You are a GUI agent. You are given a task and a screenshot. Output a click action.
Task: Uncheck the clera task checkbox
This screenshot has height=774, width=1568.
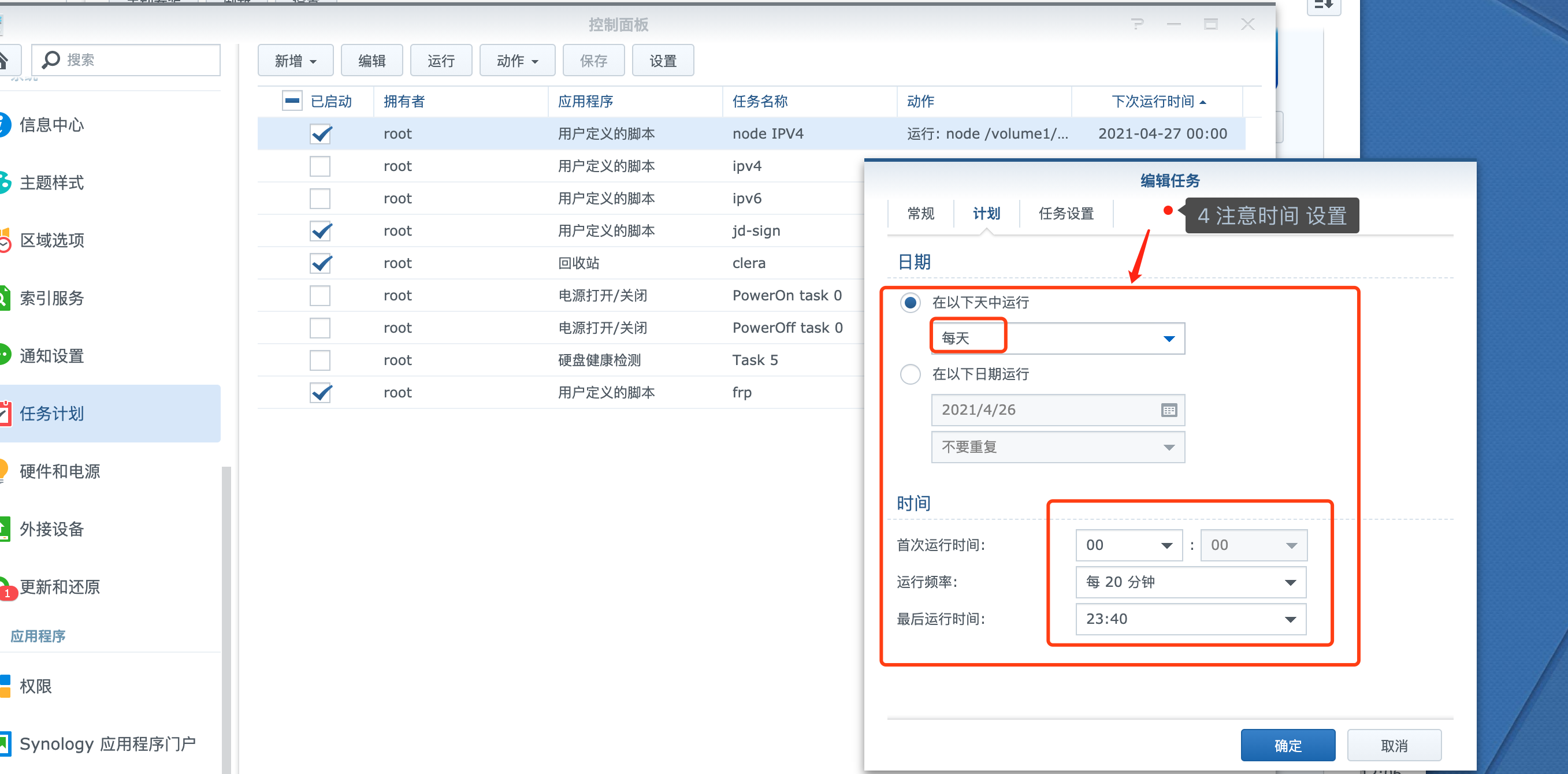pos(320,263)
